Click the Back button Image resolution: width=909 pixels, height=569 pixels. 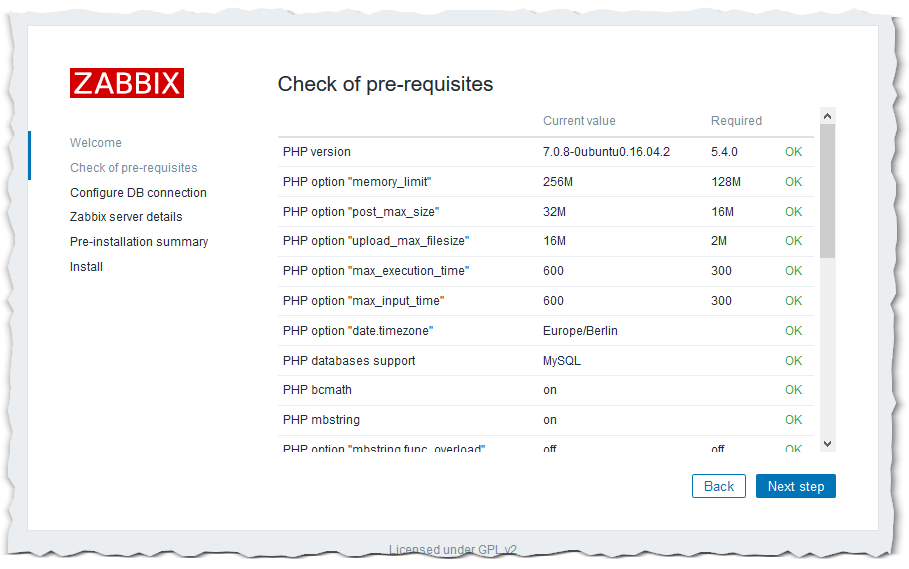point(719,486)
